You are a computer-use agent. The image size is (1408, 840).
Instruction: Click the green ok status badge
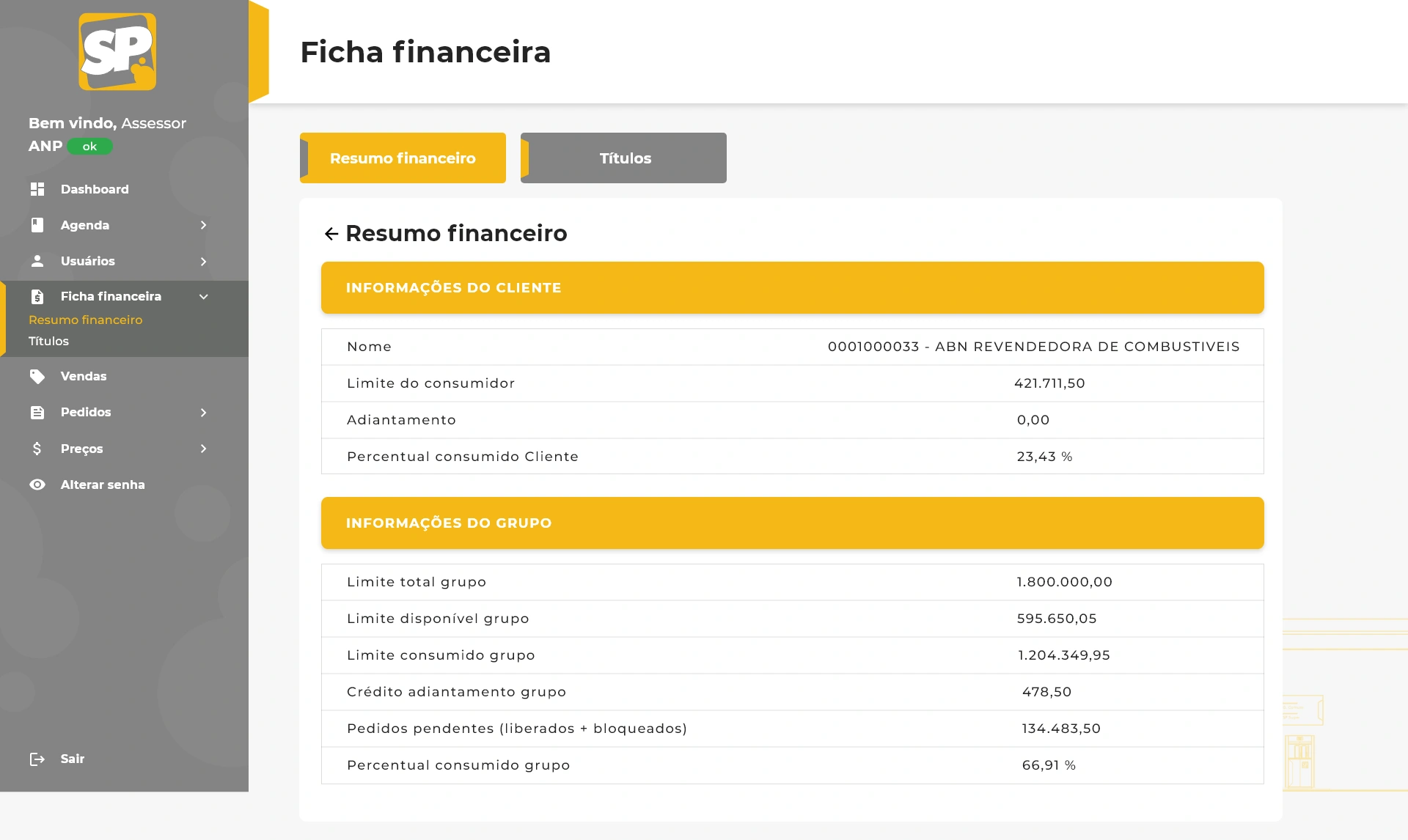point(89,147)
